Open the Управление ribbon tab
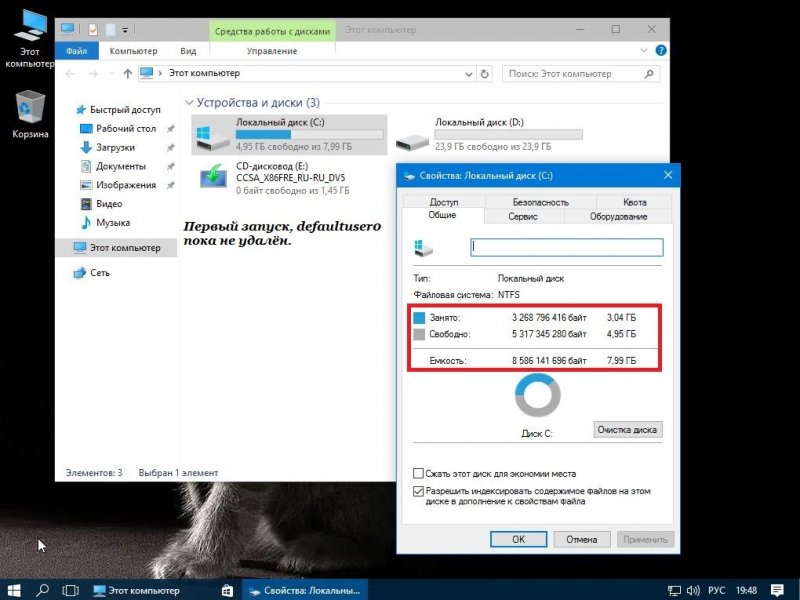Screen dimensions: 800x600 [272, 51]
